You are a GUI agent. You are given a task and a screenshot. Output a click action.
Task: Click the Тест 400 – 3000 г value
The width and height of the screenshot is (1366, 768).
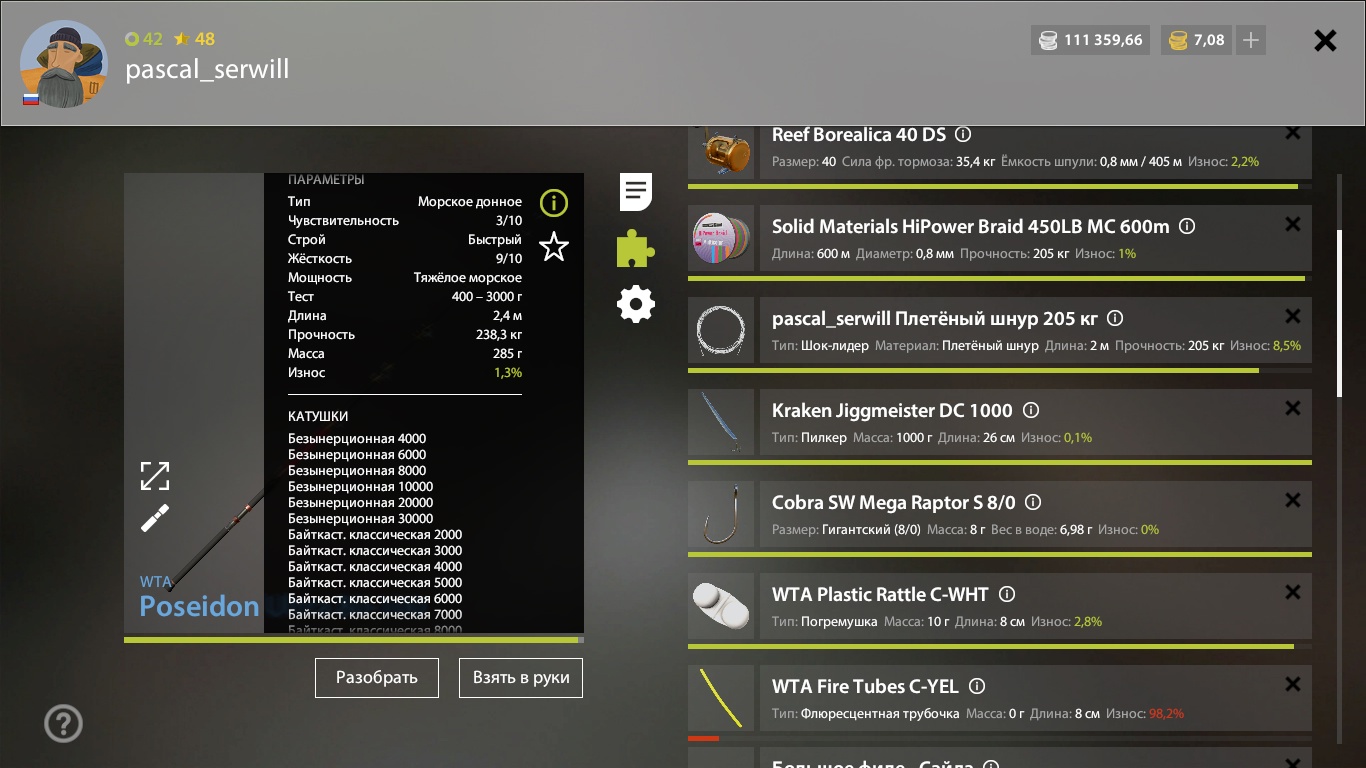point(487,297)
